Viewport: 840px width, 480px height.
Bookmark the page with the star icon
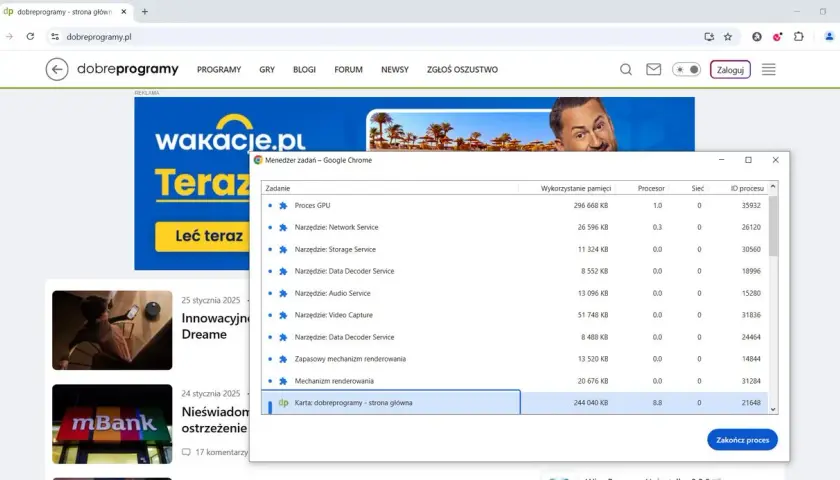click(x=728, y=36)
